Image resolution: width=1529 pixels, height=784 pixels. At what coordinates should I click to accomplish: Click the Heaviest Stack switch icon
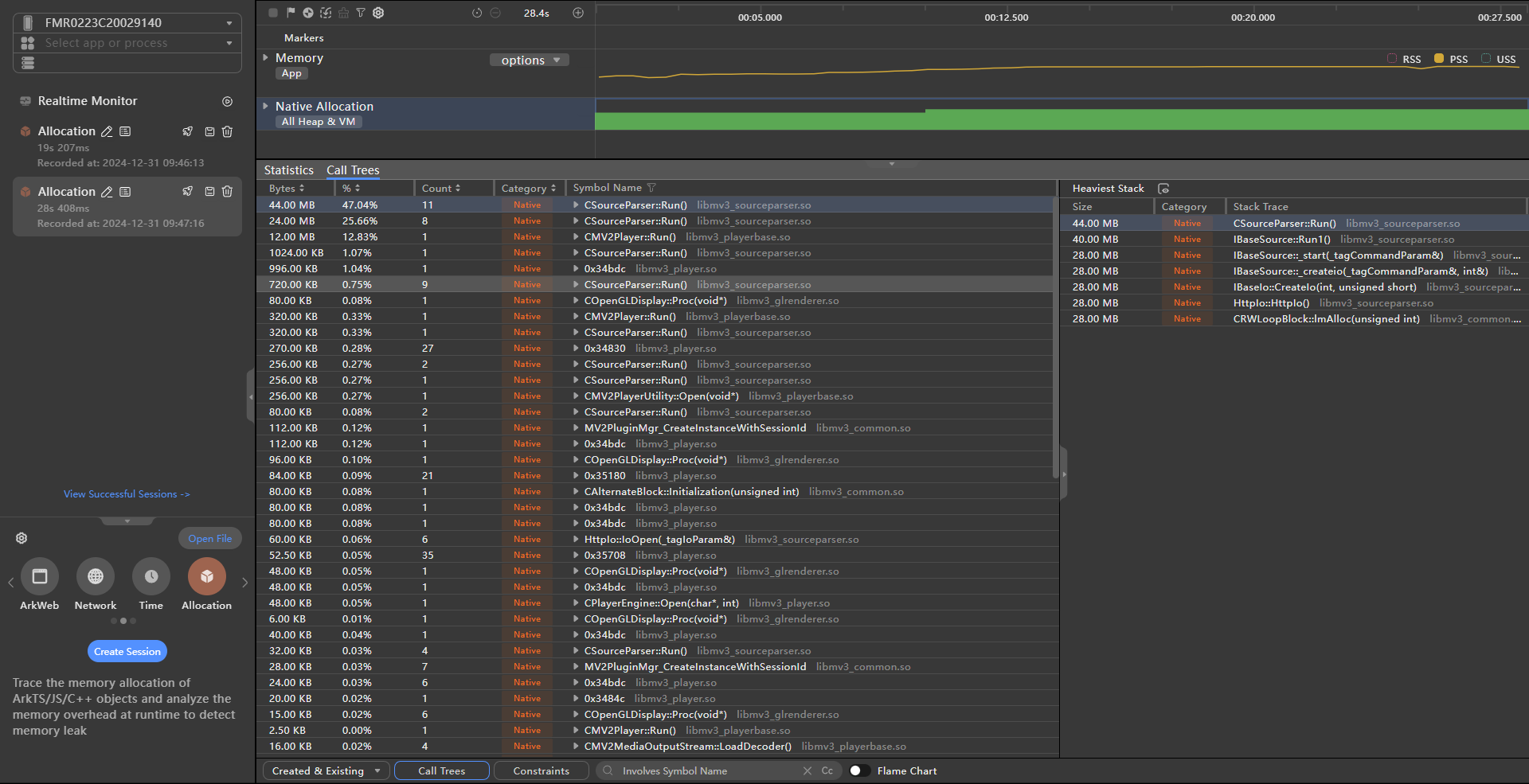click(1163, 189)
